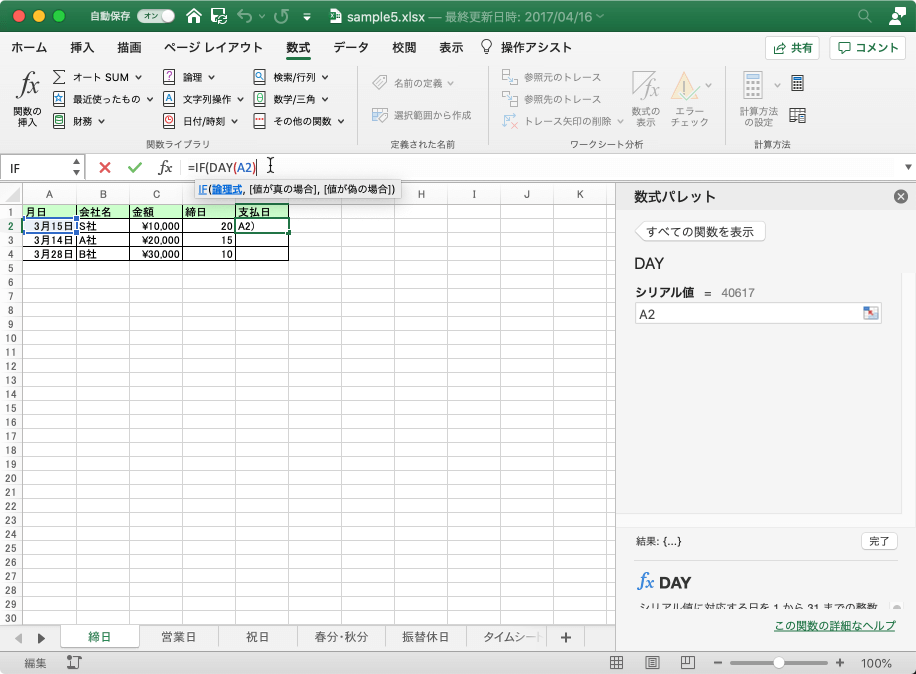Add a new sheet with plus button
Viewport: 916px width, 674px height.
pos(565,638)
